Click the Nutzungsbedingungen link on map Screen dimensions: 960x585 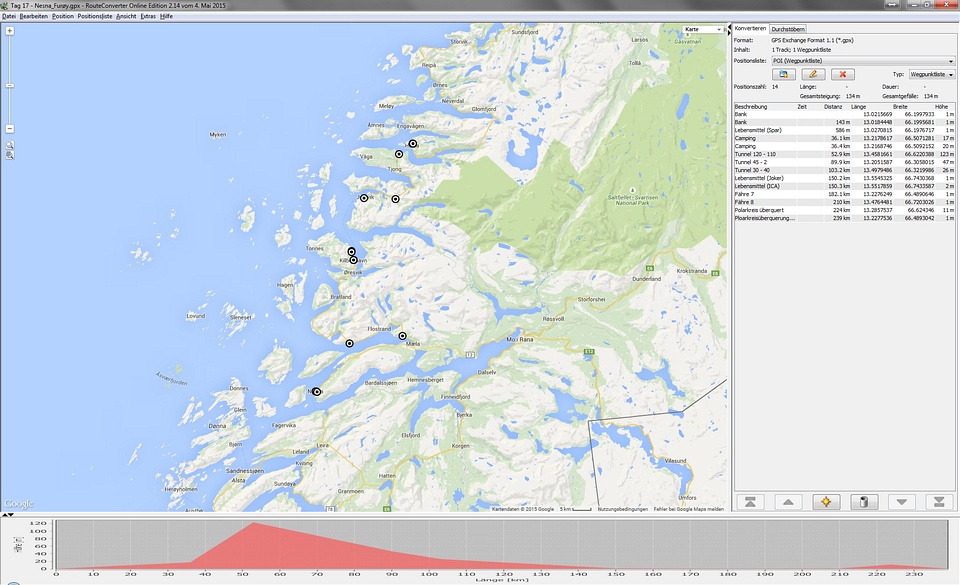point(622,509)
